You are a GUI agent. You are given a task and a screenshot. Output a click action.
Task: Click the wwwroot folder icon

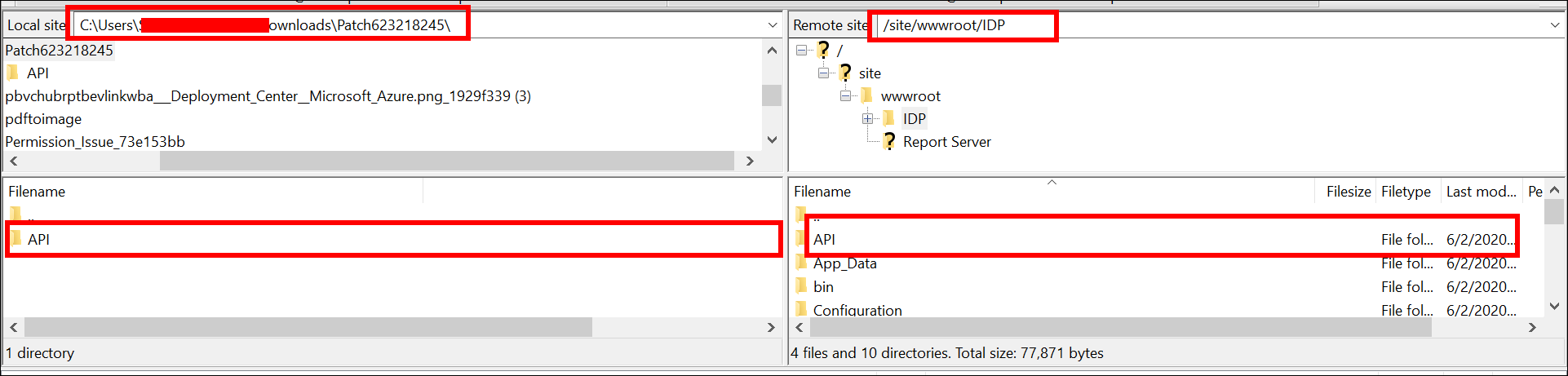click(x=866, y=96)
